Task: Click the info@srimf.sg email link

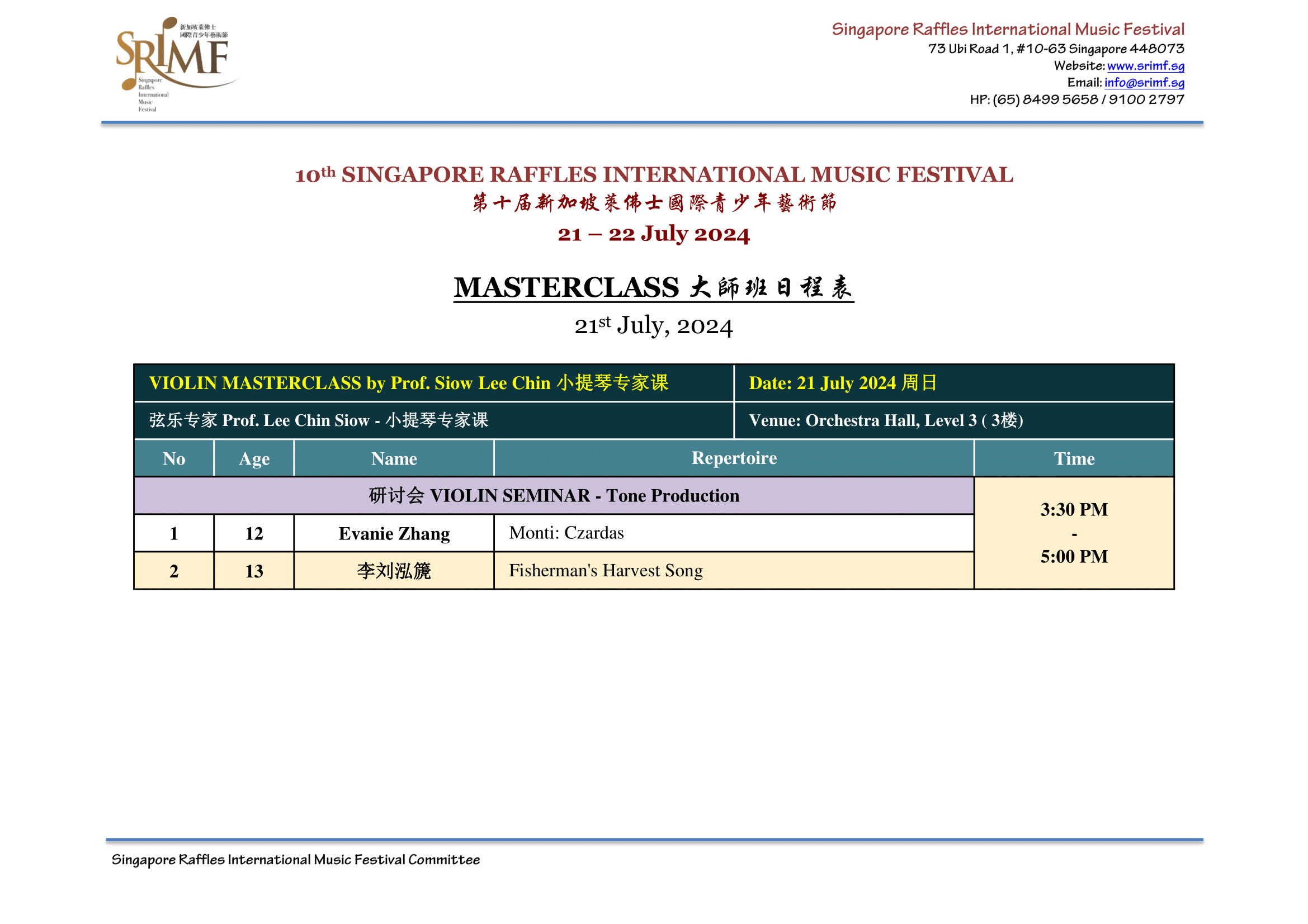Action: (x=1144, y=83)
